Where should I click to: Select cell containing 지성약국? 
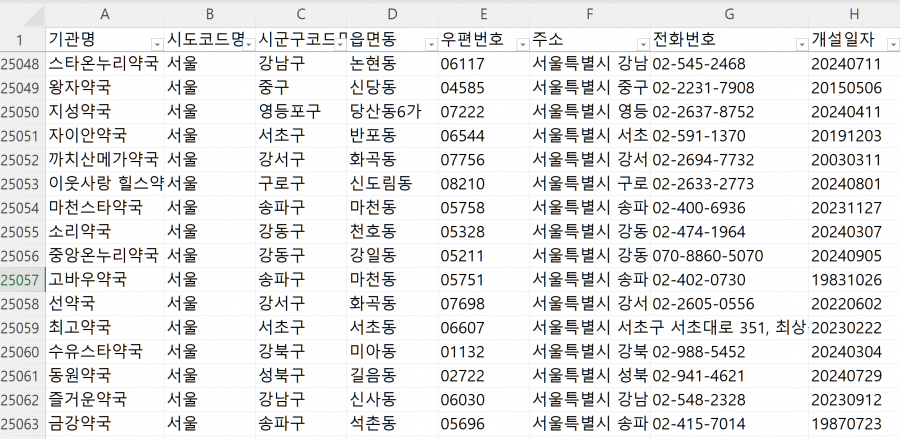coord(104,111)
